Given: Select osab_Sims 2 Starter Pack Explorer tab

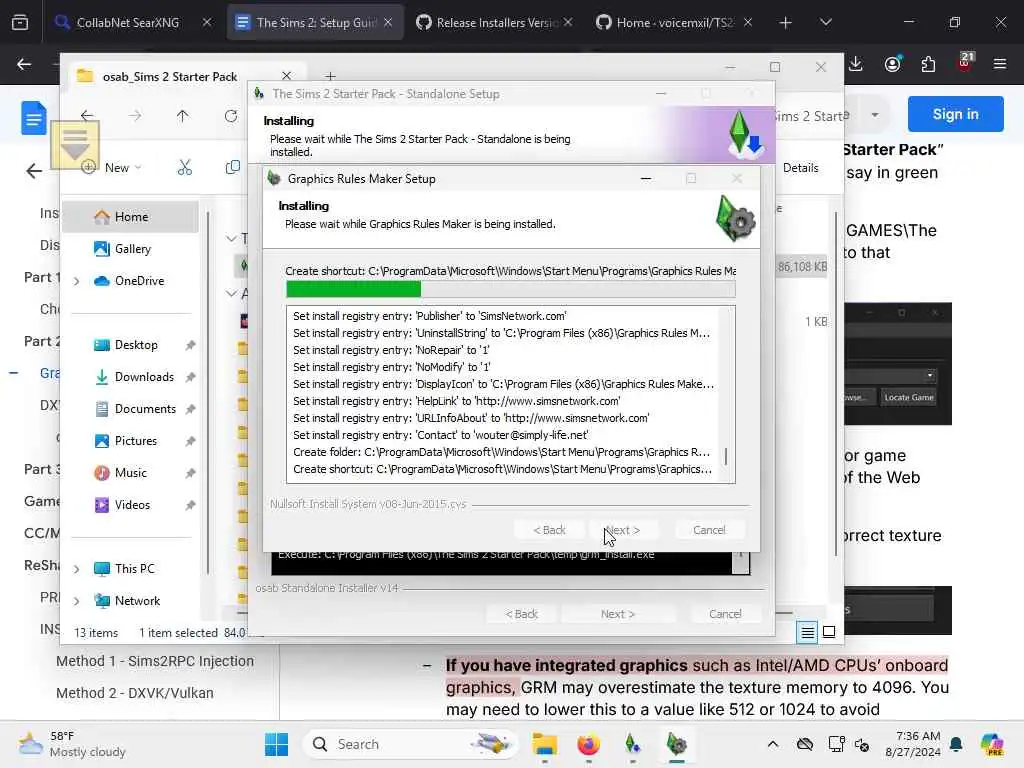Looking at the screenshot, I should (x=170, y=76).
